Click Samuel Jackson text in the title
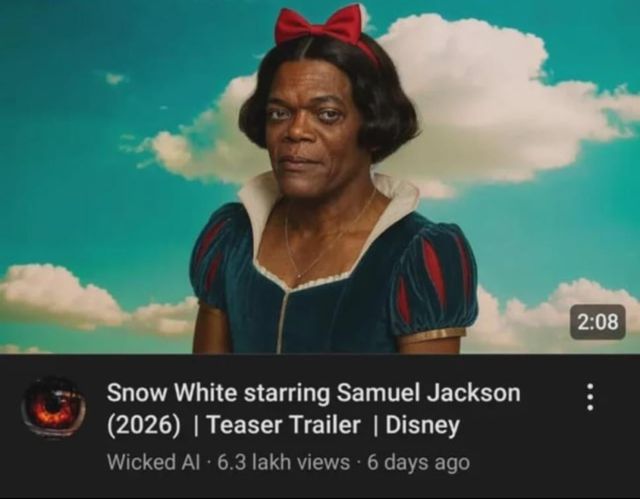This screenshot has height=499, width=640. [x=429, y=393]
